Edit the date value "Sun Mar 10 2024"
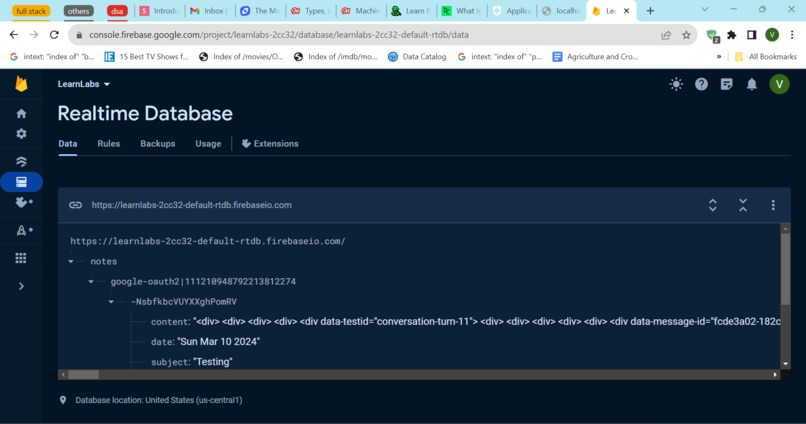Screen dimensions: 806x424 218,342
